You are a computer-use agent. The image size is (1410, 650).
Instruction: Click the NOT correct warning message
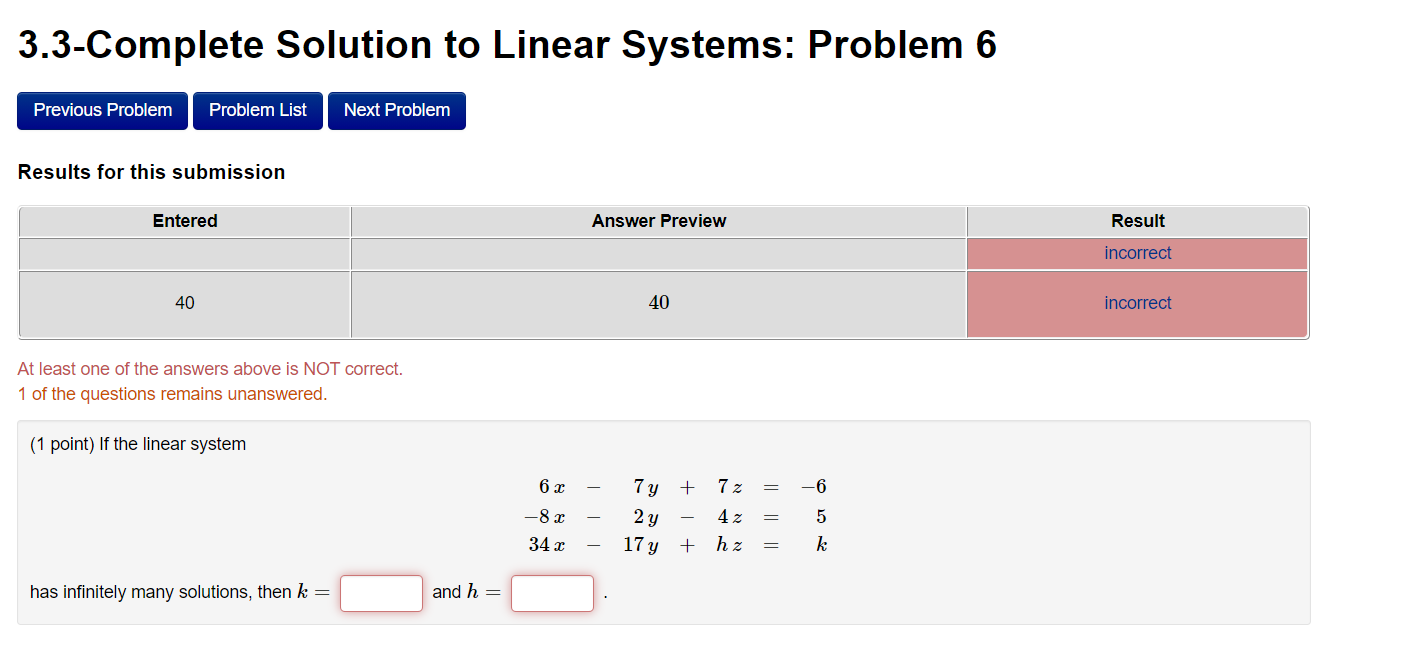pyautogui.click(x=211, y=368)
